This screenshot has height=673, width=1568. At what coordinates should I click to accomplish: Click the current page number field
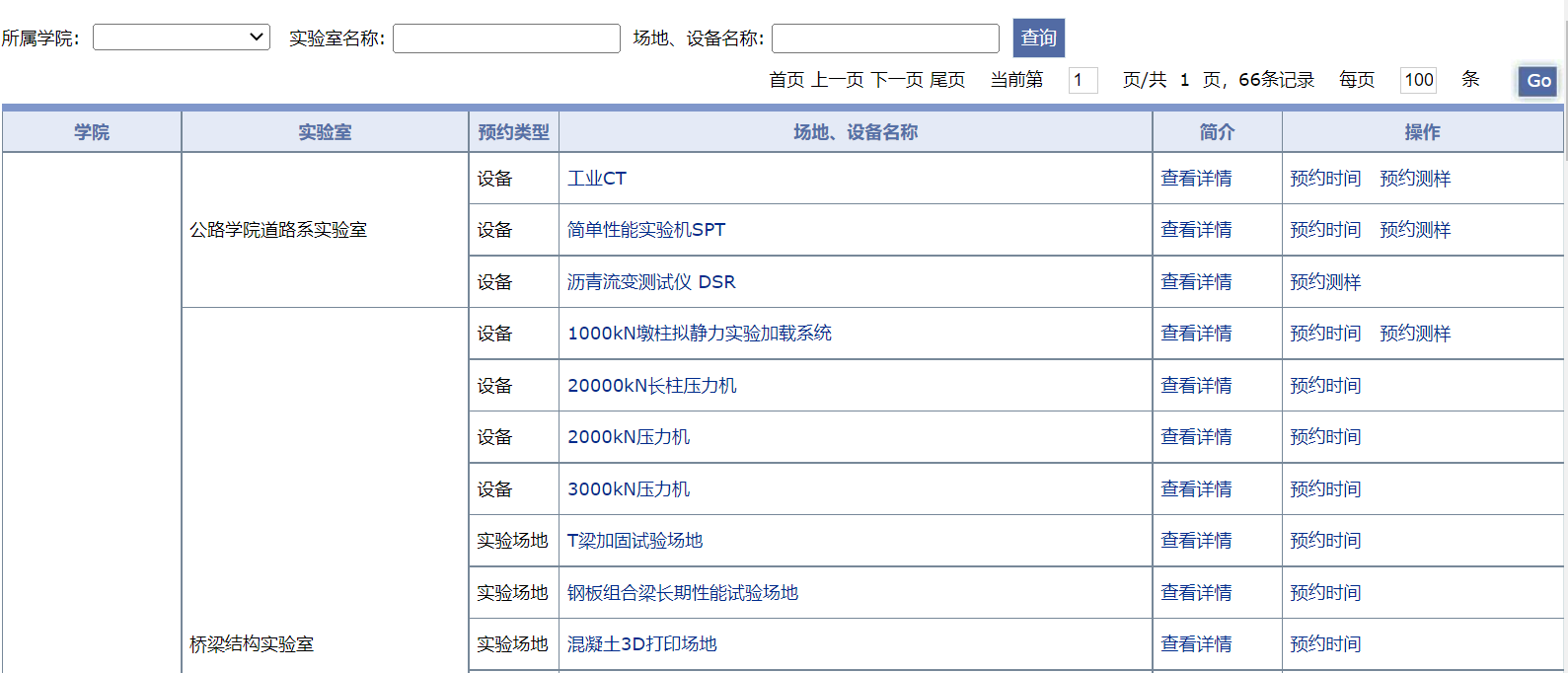[1083, 80]
